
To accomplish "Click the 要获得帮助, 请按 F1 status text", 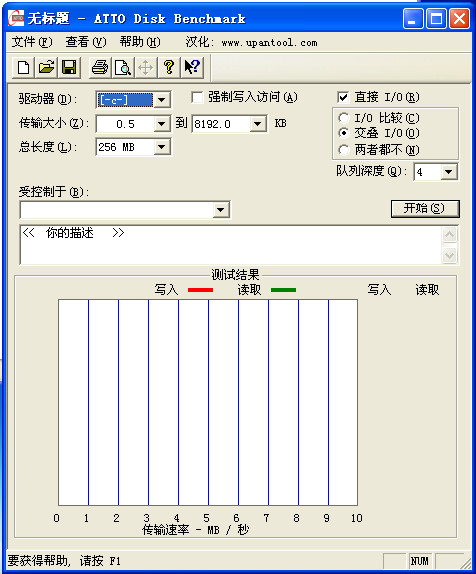I will (x=64, y=561).
